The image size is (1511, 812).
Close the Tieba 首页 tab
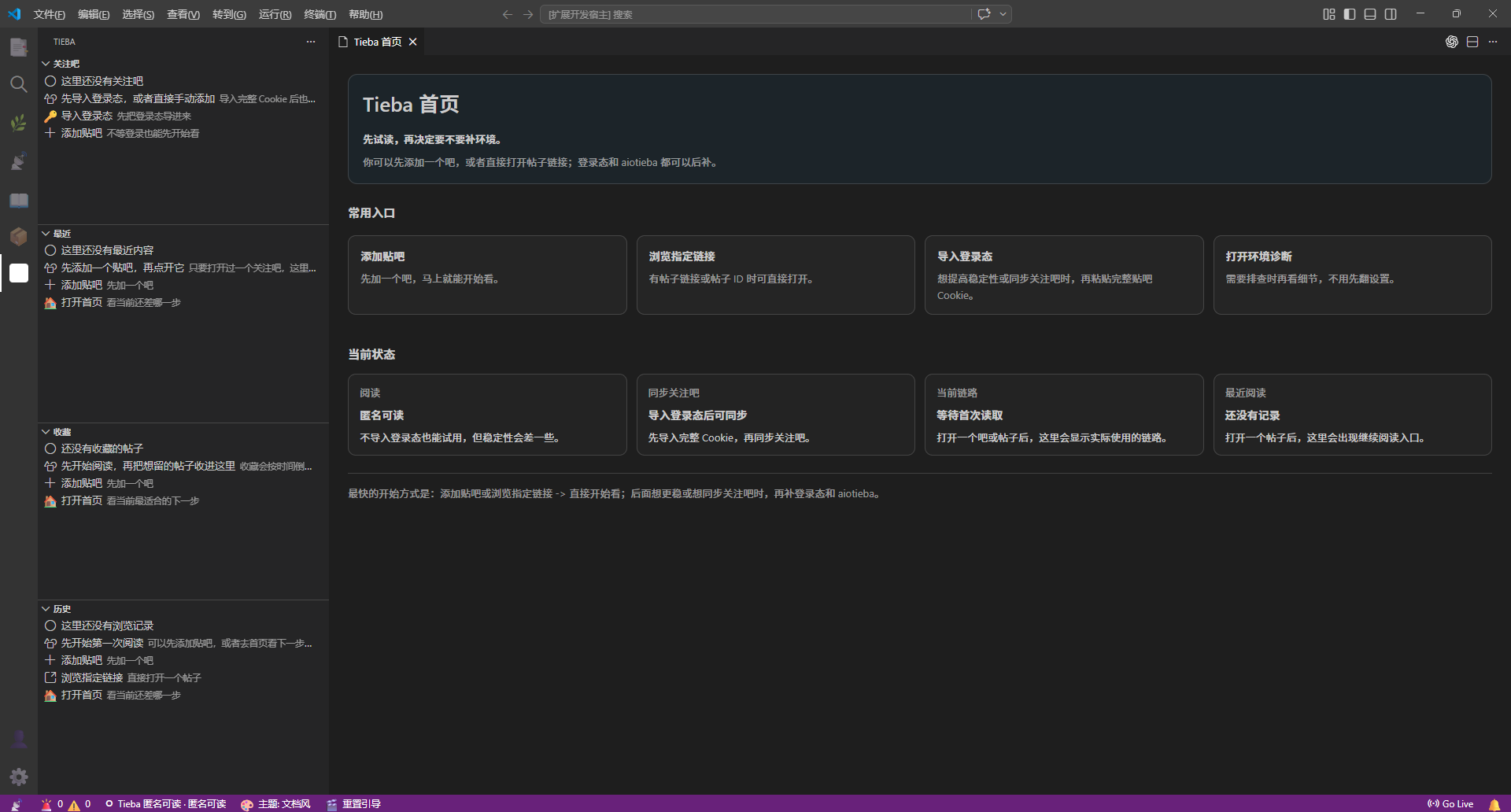[413, 42]
